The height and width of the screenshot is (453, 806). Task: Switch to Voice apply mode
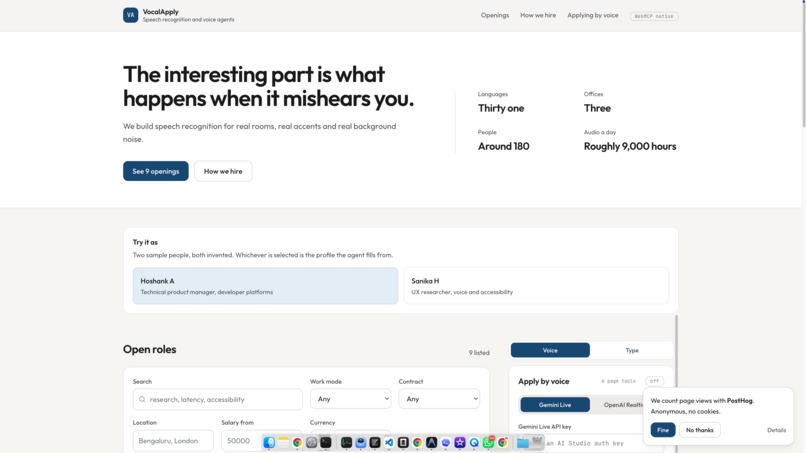click(550, 350)
